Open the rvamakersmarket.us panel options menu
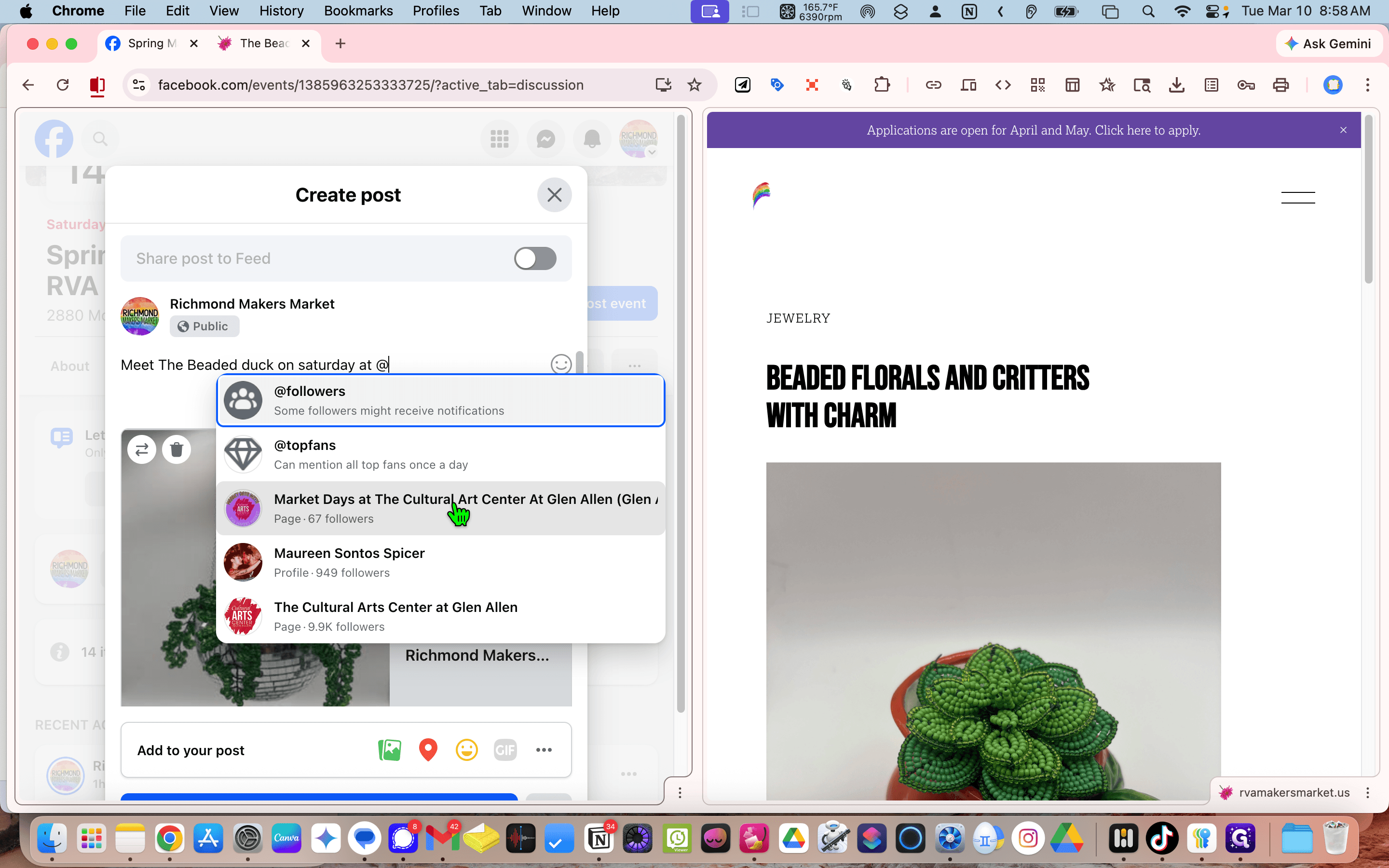Screen dimensions: 1389x868 pos(1368,792)
